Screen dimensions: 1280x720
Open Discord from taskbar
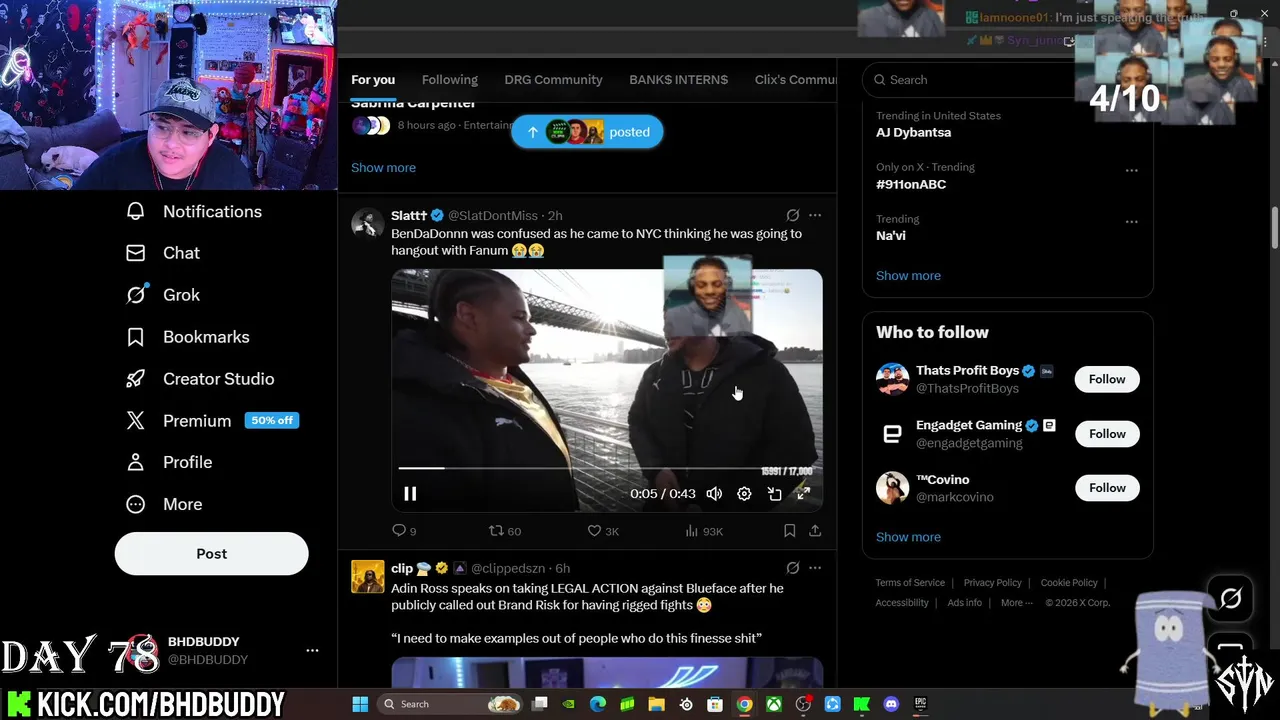pos(892,704)
